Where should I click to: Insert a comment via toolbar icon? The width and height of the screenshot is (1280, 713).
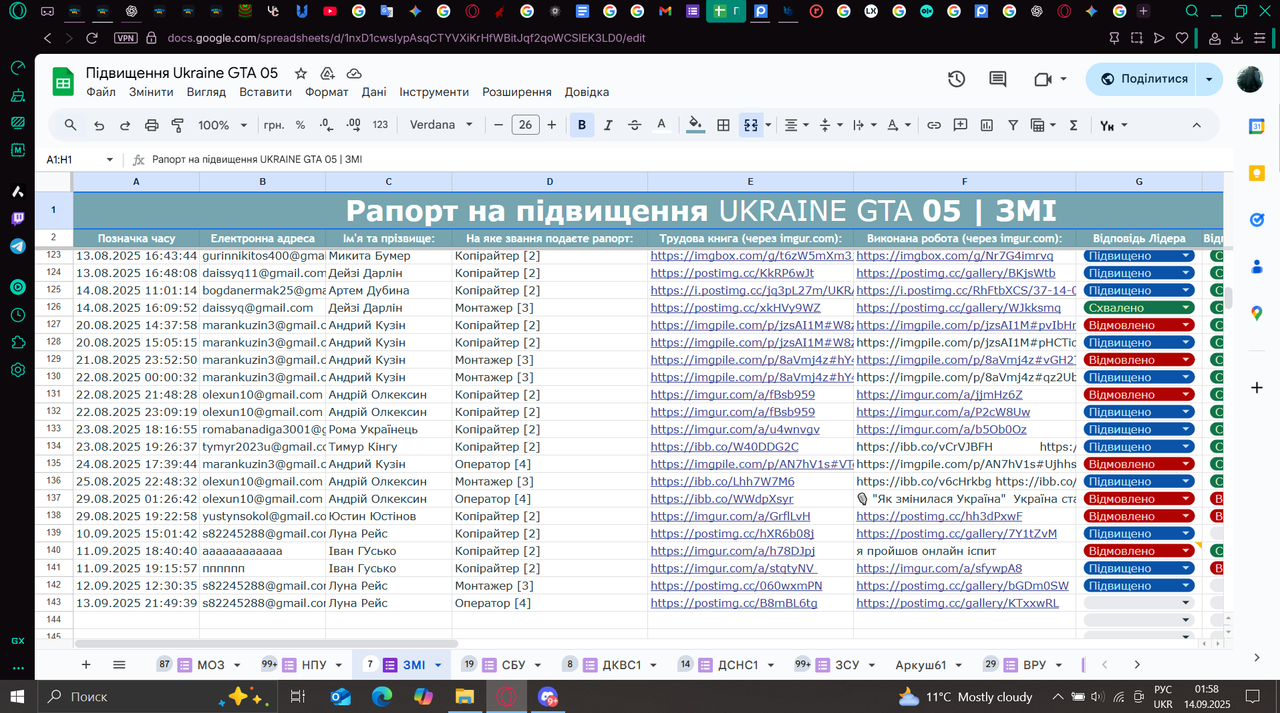click(960, 125)
